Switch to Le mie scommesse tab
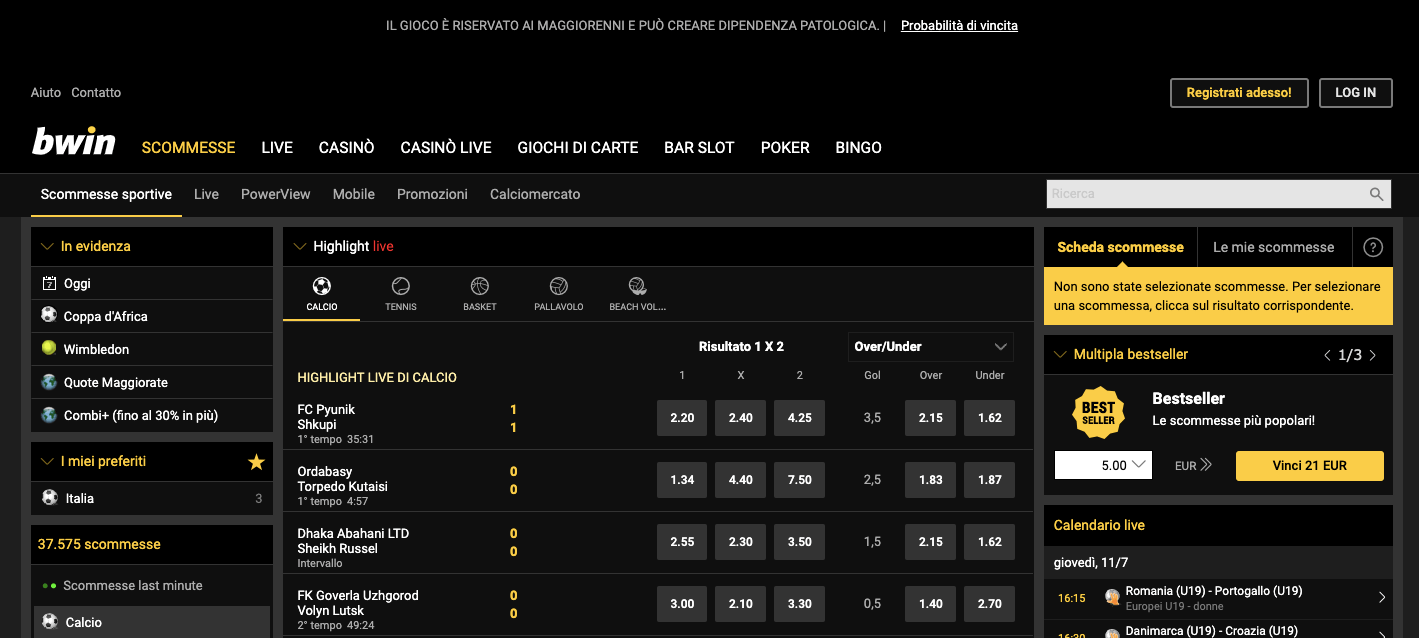 click(1274, 247)
